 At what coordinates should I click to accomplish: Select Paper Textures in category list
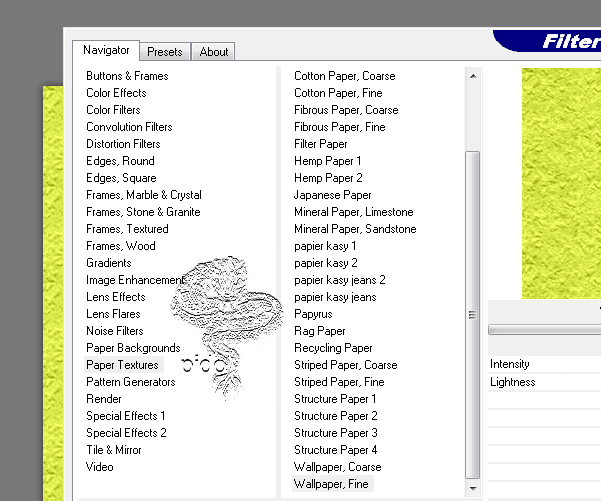point(122,365)
